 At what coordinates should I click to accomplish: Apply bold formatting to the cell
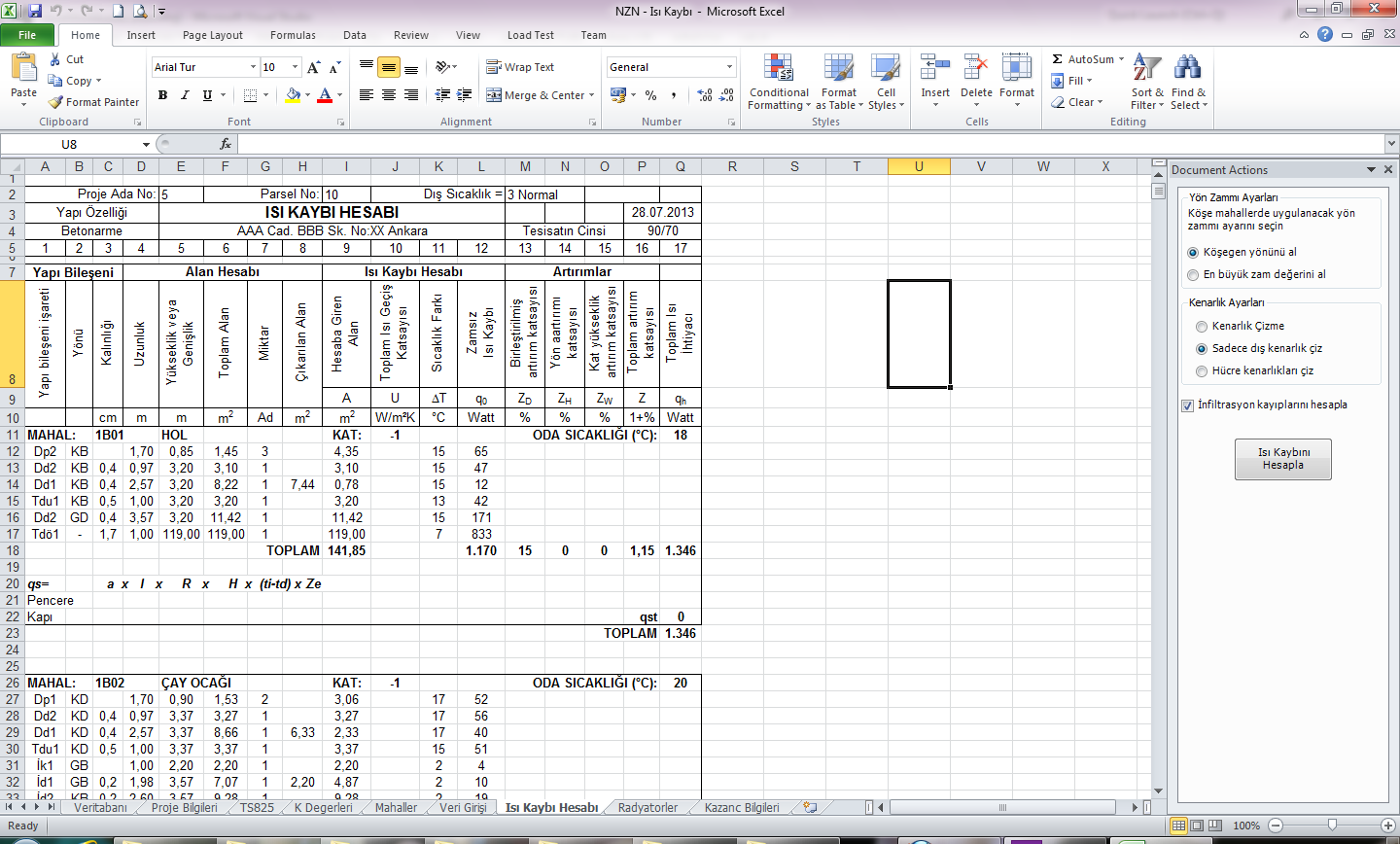pyautogui.click(x=162, y=95)
